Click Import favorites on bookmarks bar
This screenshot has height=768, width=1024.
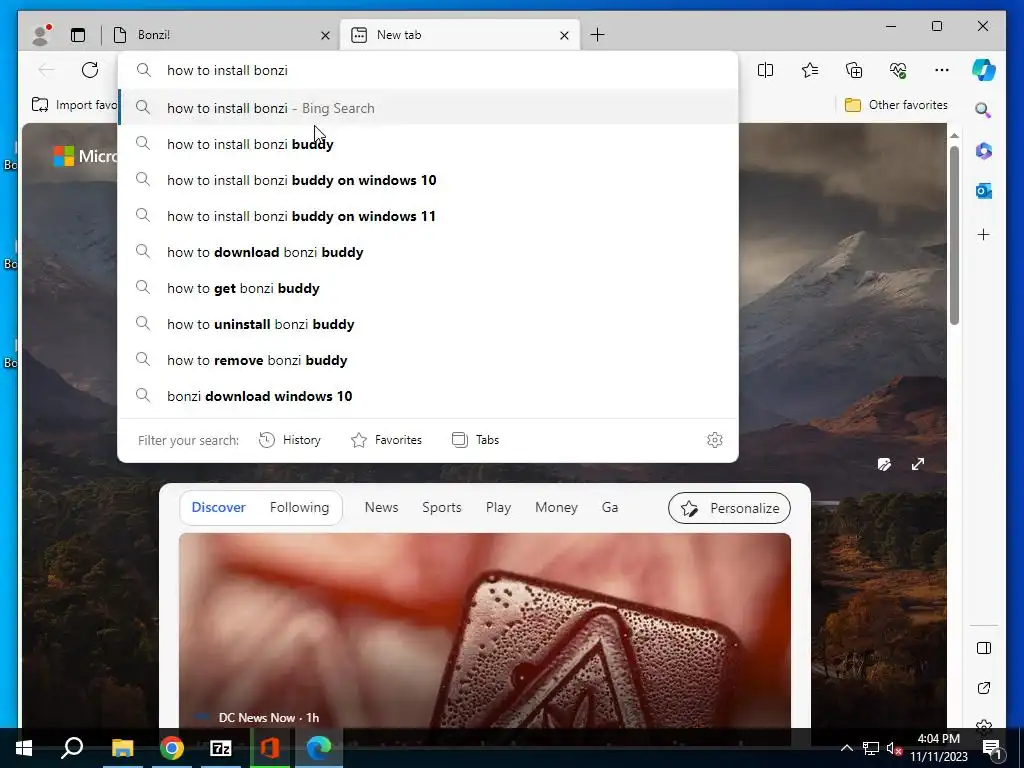pyautogui.click(x=74, y=105)
